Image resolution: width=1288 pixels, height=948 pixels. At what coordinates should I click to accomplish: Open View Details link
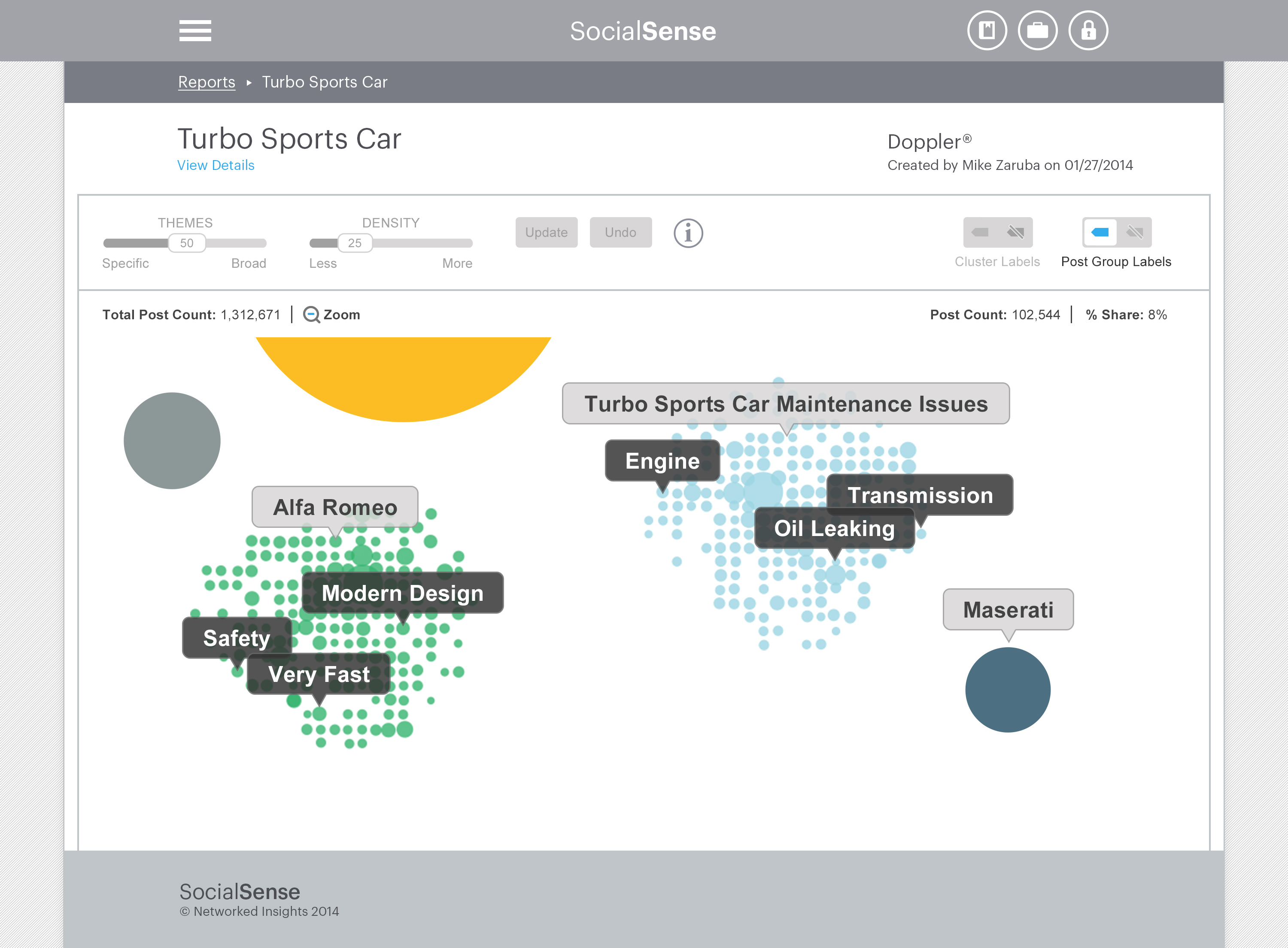[x=216, y=165]
